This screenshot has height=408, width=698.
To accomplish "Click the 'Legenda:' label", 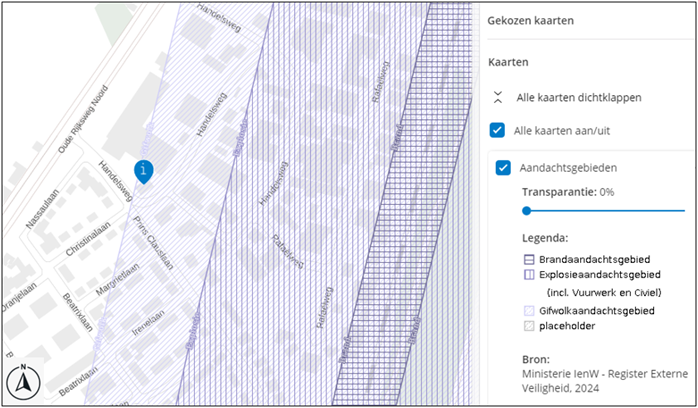I will pyautogui.click(x=545, y=238).
